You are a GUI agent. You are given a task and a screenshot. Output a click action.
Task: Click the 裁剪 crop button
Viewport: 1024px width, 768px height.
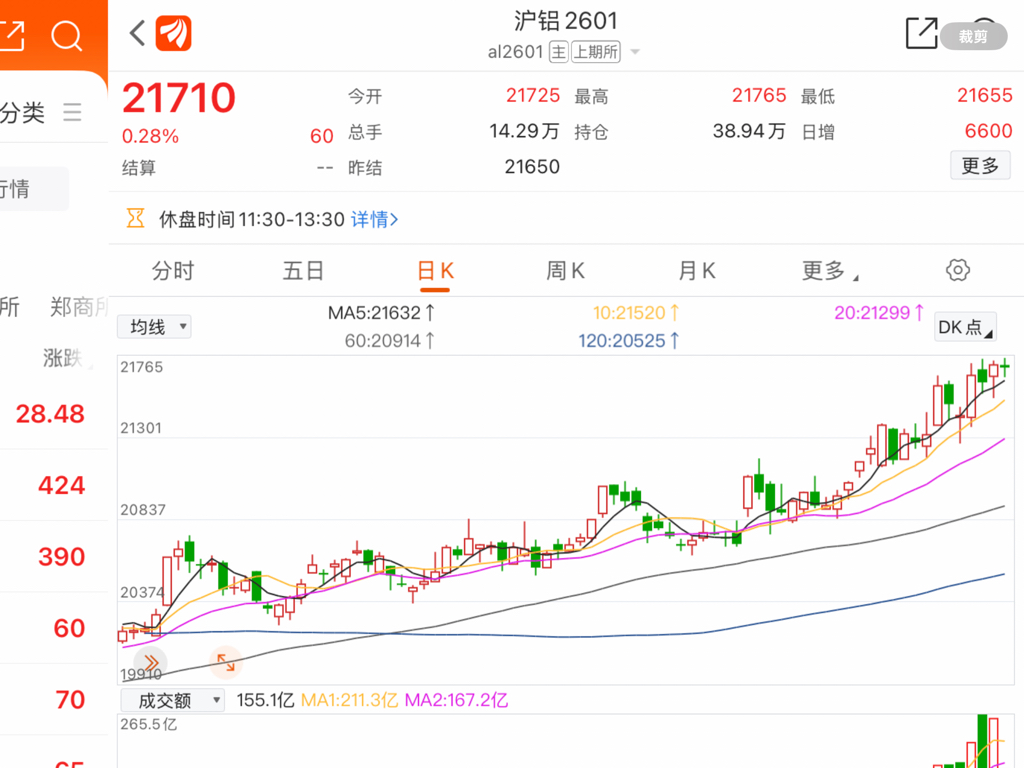[973, 37]
